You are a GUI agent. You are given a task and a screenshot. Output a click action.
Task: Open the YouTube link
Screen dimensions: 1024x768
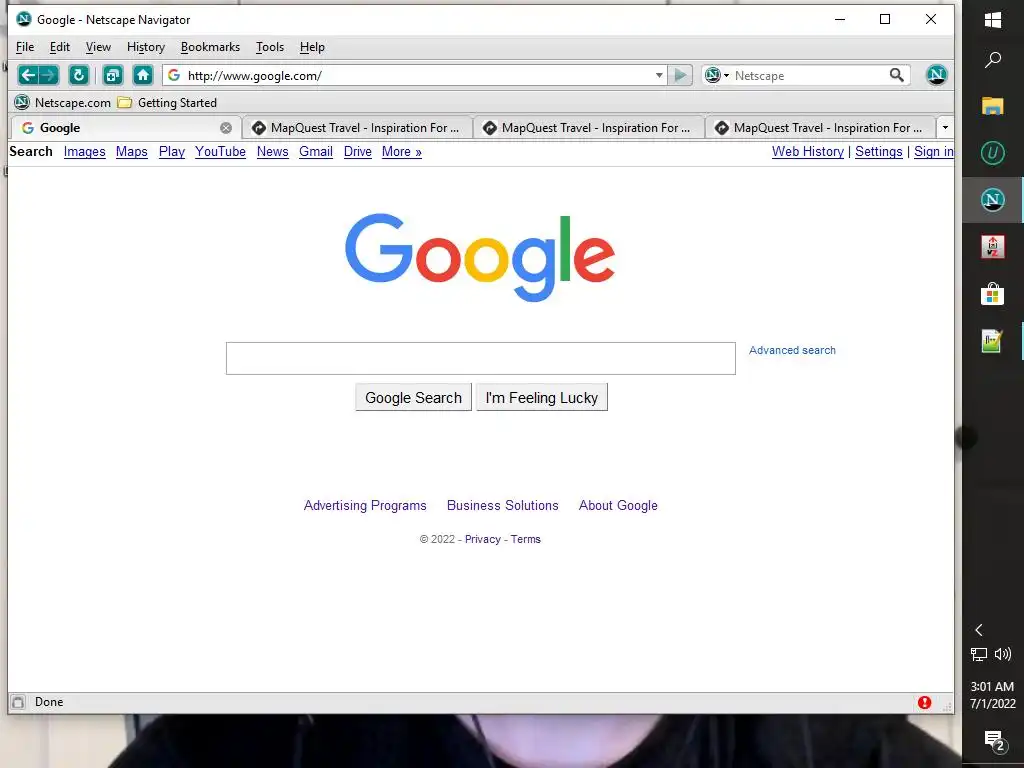[x=220, y=152]
